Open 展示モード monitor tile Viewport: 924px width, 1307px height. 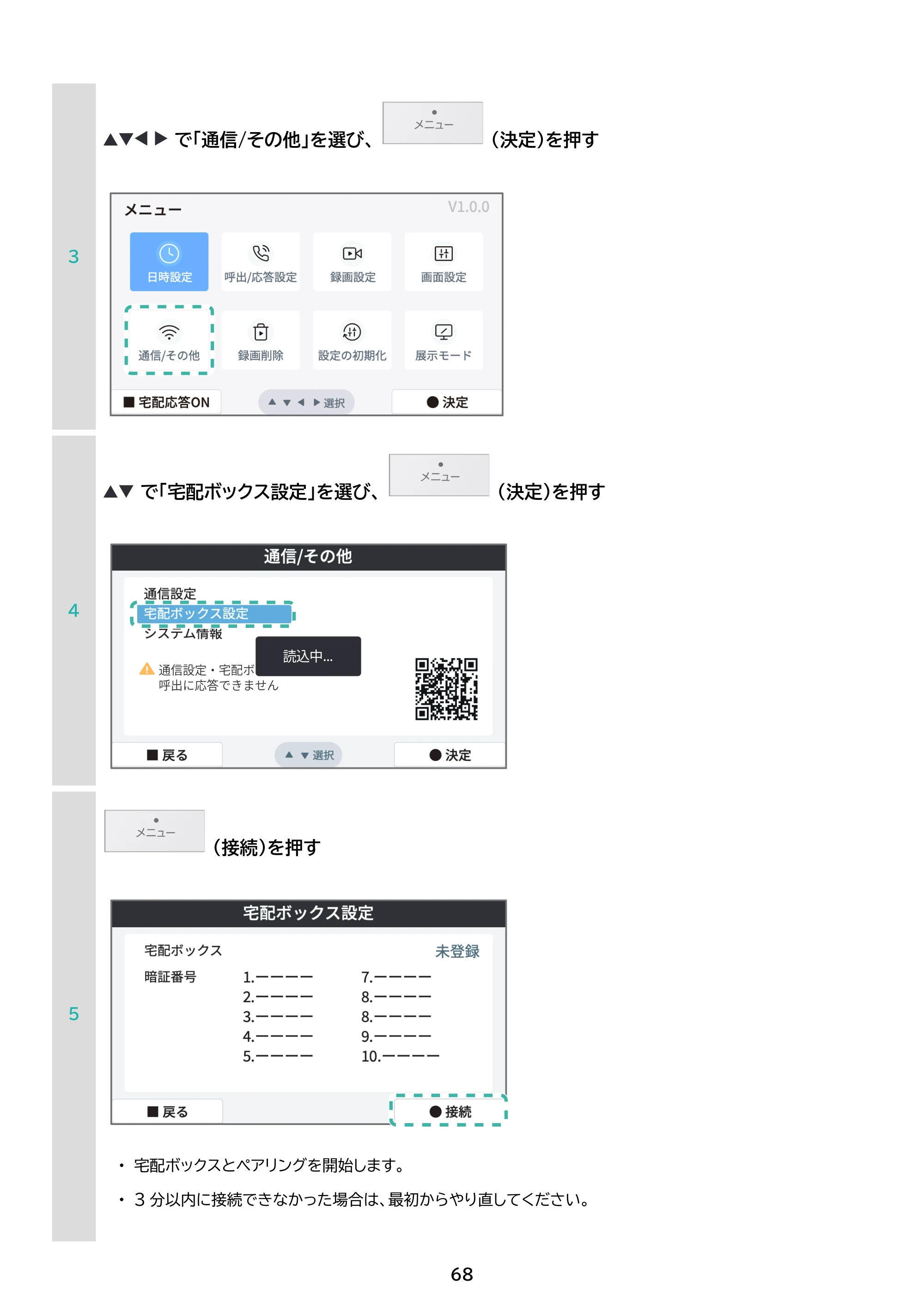[444, 340]
